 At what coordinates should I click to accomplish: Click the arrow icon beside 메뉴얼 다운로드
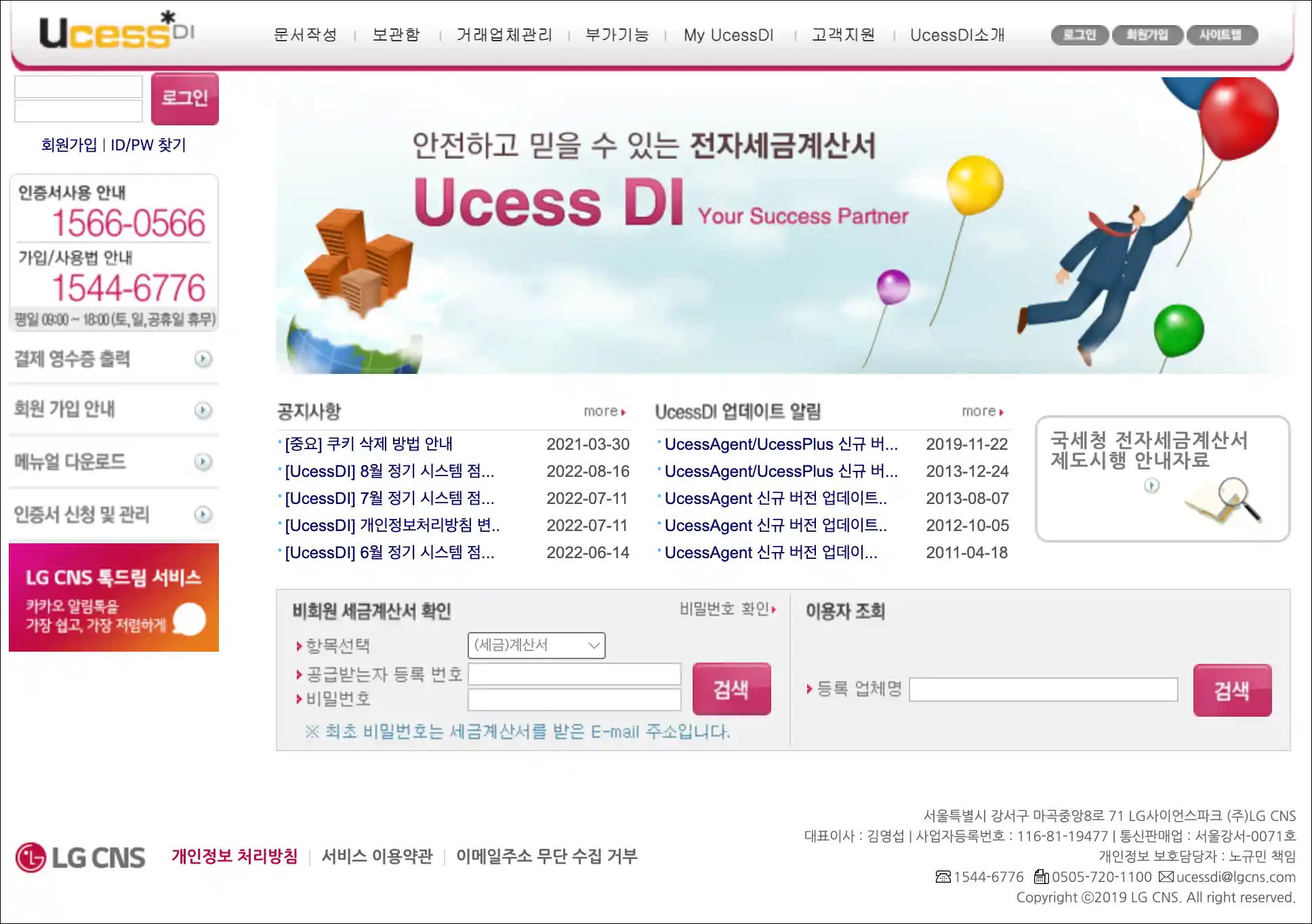203,462
